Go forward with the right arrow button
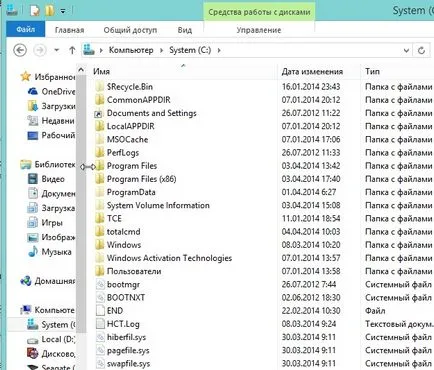The width and height of the screenshot is (434, 370). (x=40, y=50)
